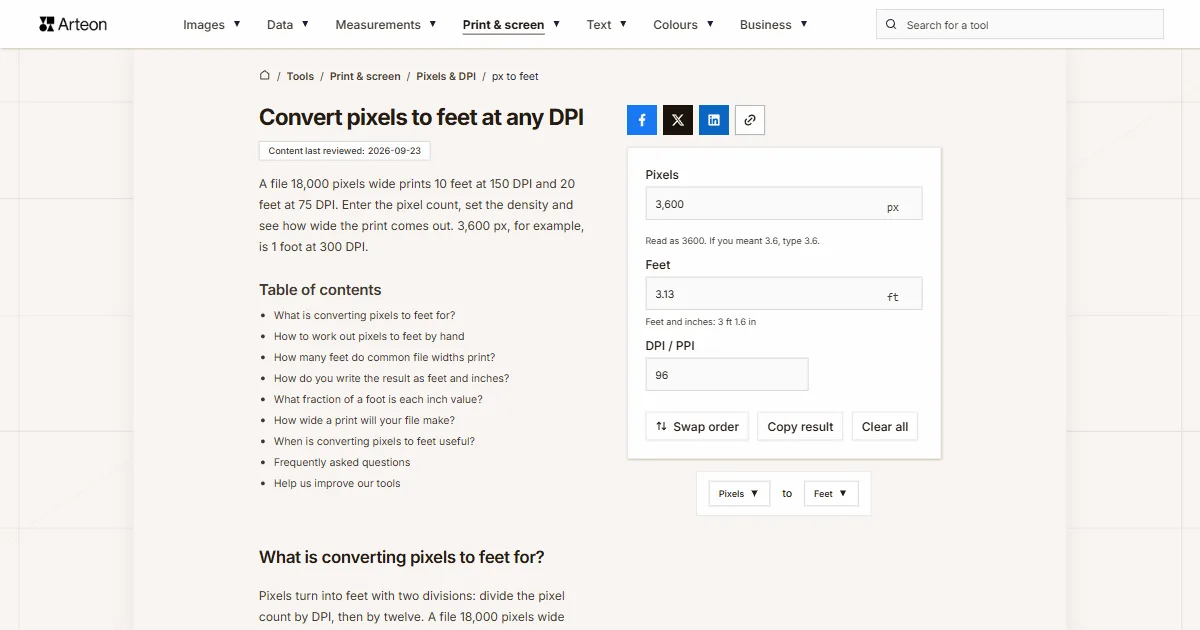
Task: Open Pixels & DPI breadcrumb link
Action: point(446,76)
